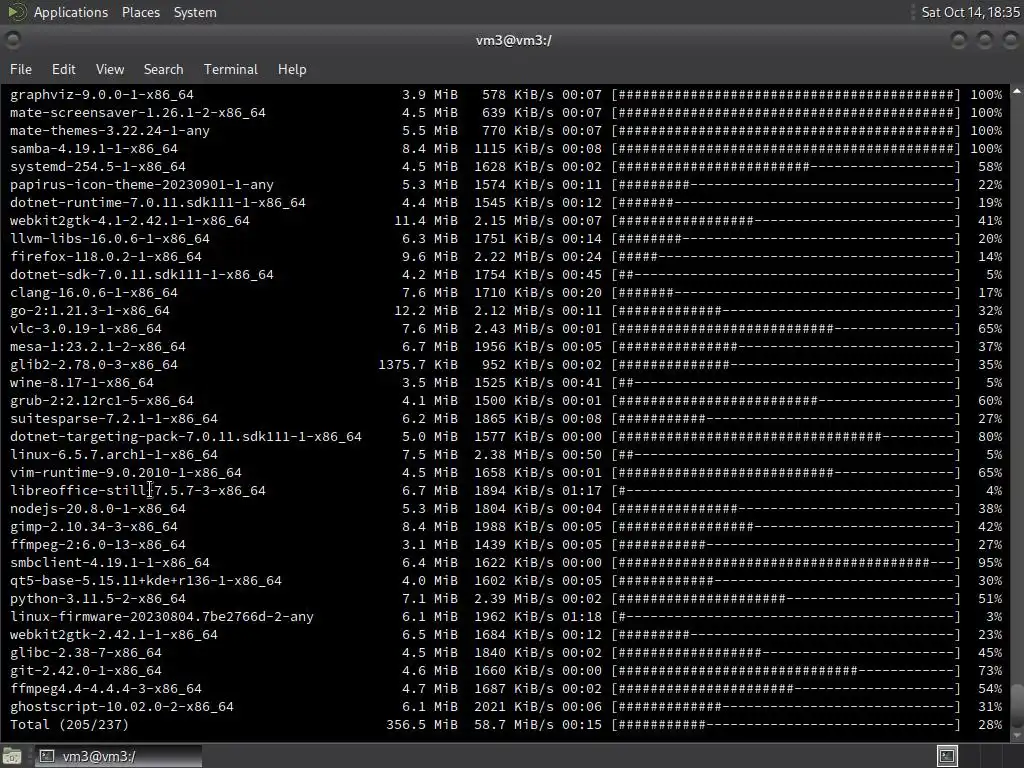Click the vm3@vm3:/ window title text

click(x=513, y=40)
